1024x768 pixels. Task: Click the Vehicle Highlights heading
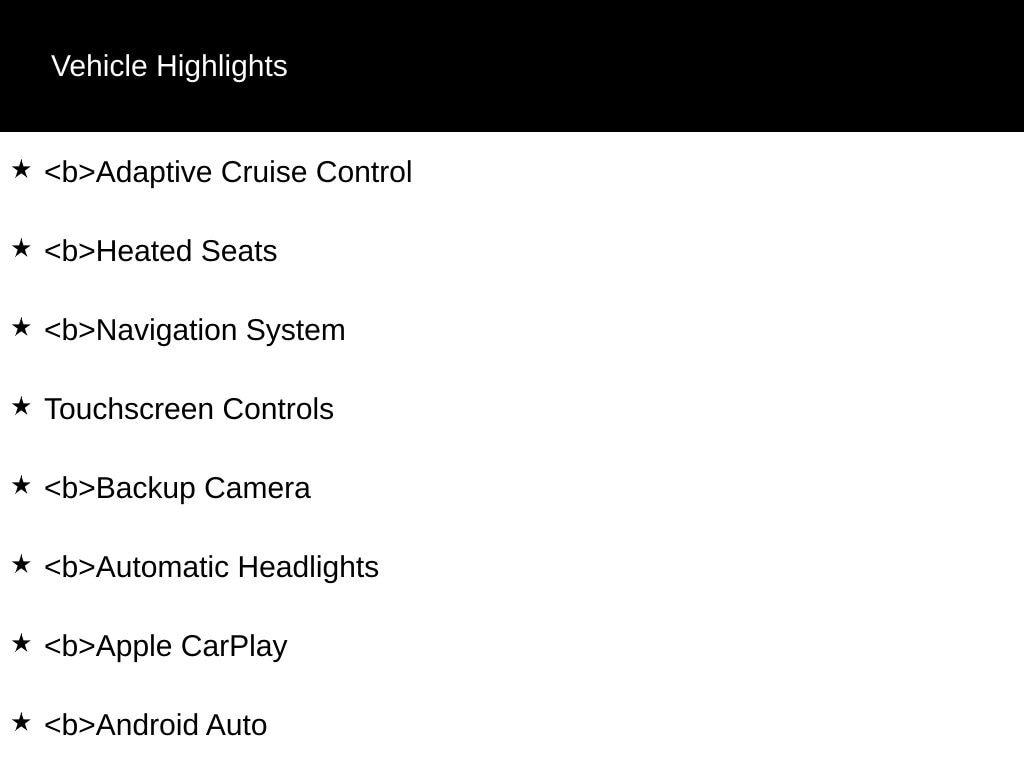[x=169, y=66]
